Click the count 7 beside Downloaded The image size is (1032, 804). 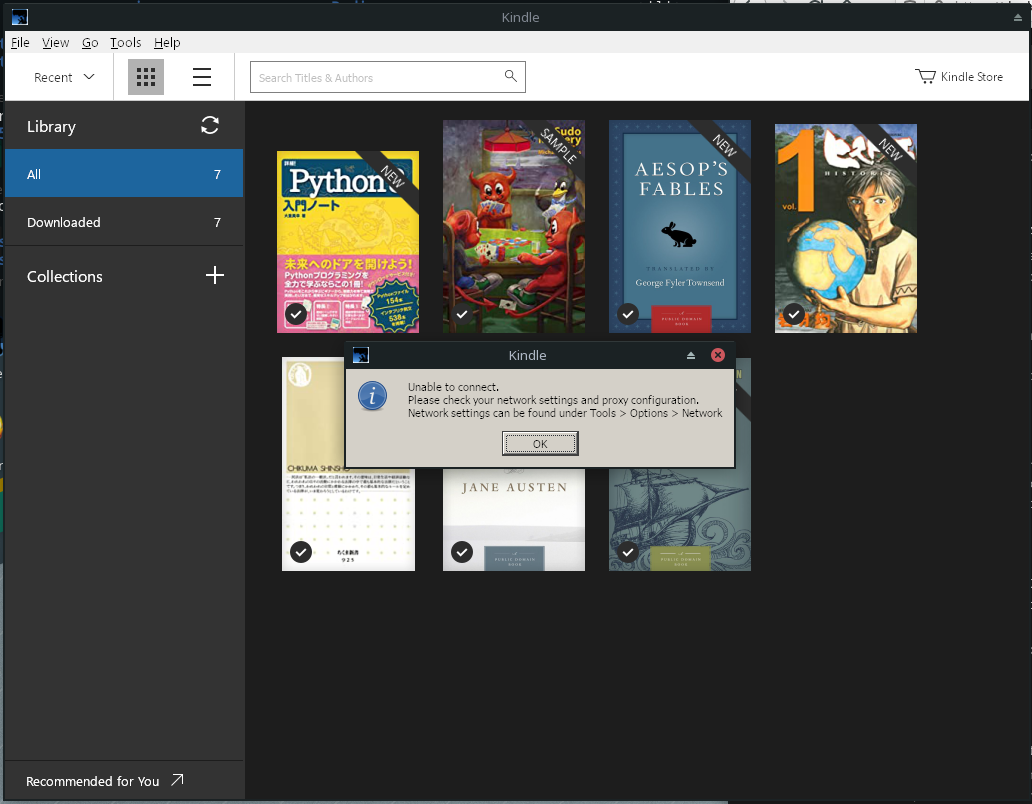217,222
